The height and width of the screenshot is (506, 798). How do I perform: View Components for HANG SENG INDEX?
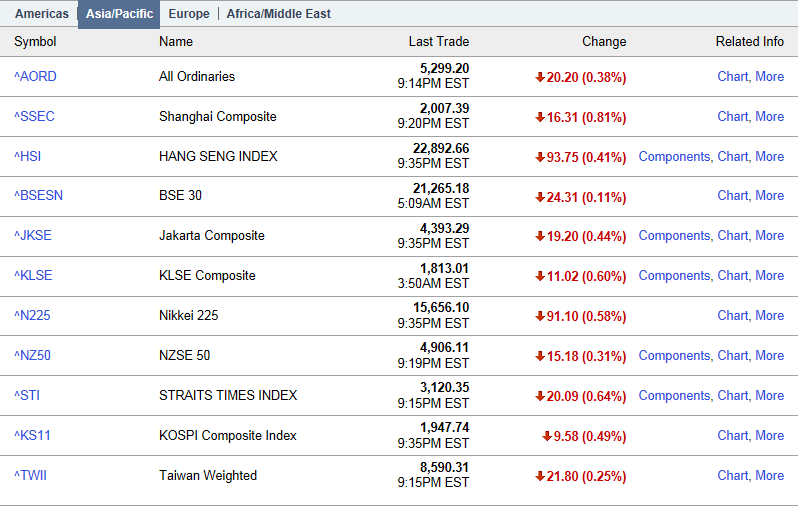(x=674, y=156)
